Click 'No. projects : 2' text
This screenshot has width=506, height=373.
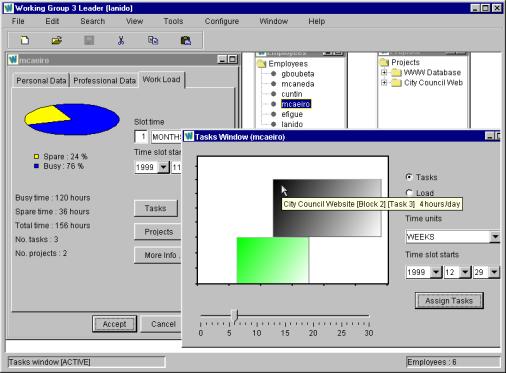pos(41,253)
